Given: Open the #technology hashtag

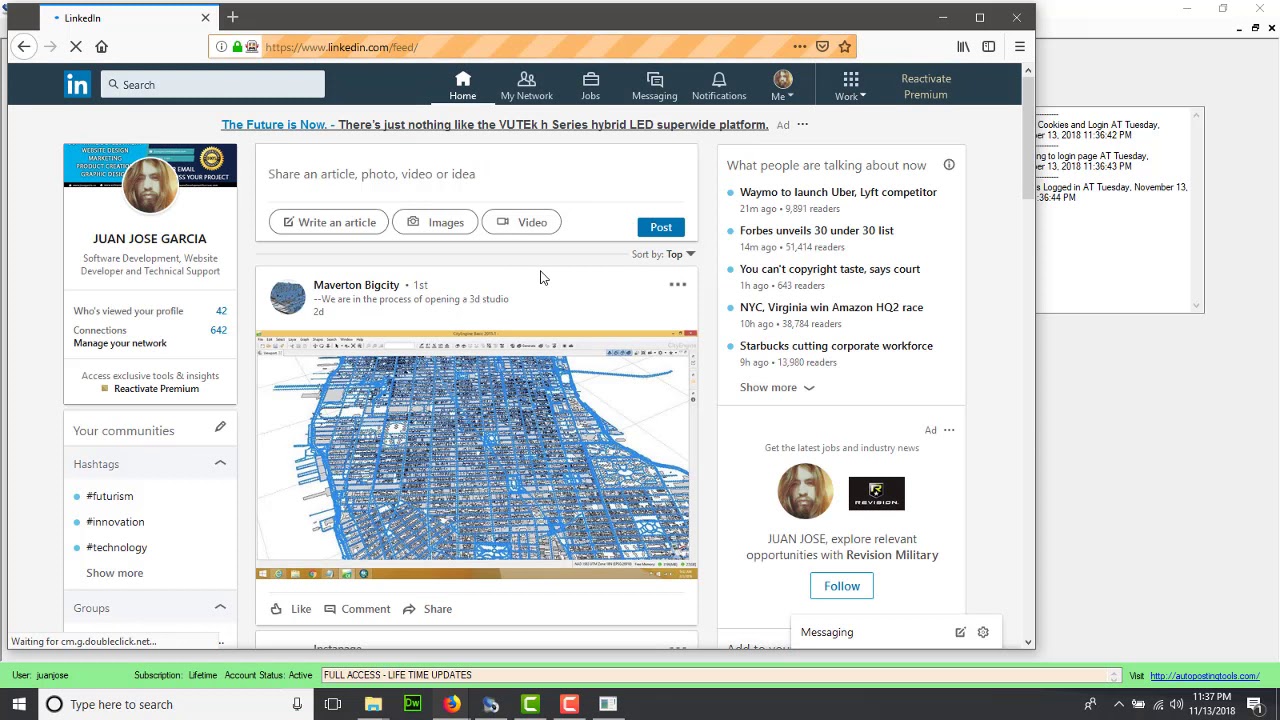Looking at the screenshot, I should point(116,548).
